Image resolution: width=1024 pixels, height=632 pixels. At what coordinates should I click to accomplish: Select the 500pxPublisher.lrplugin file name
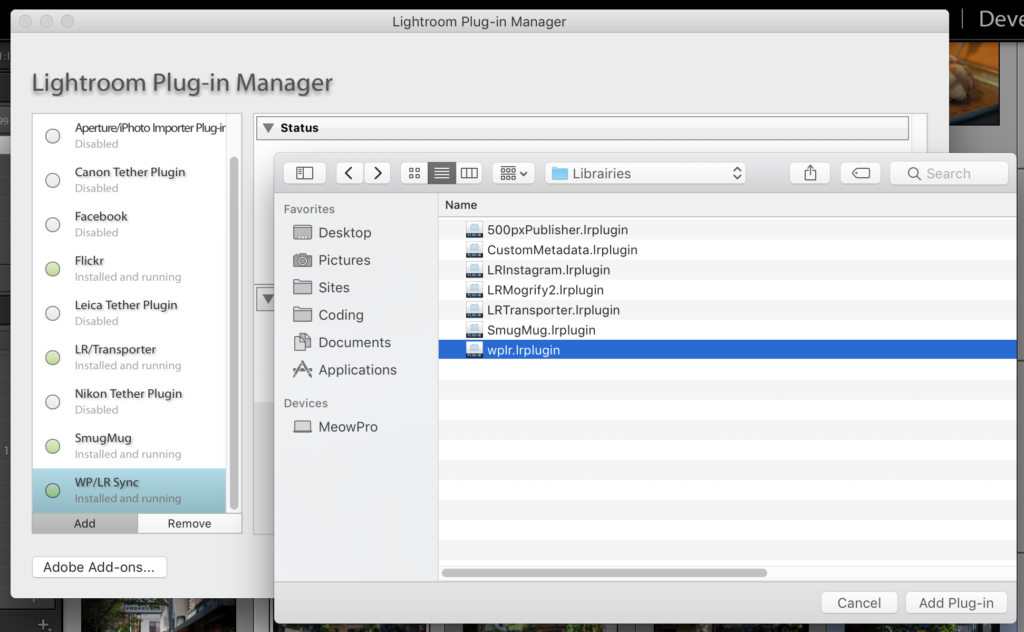click(x=558, y=230)
